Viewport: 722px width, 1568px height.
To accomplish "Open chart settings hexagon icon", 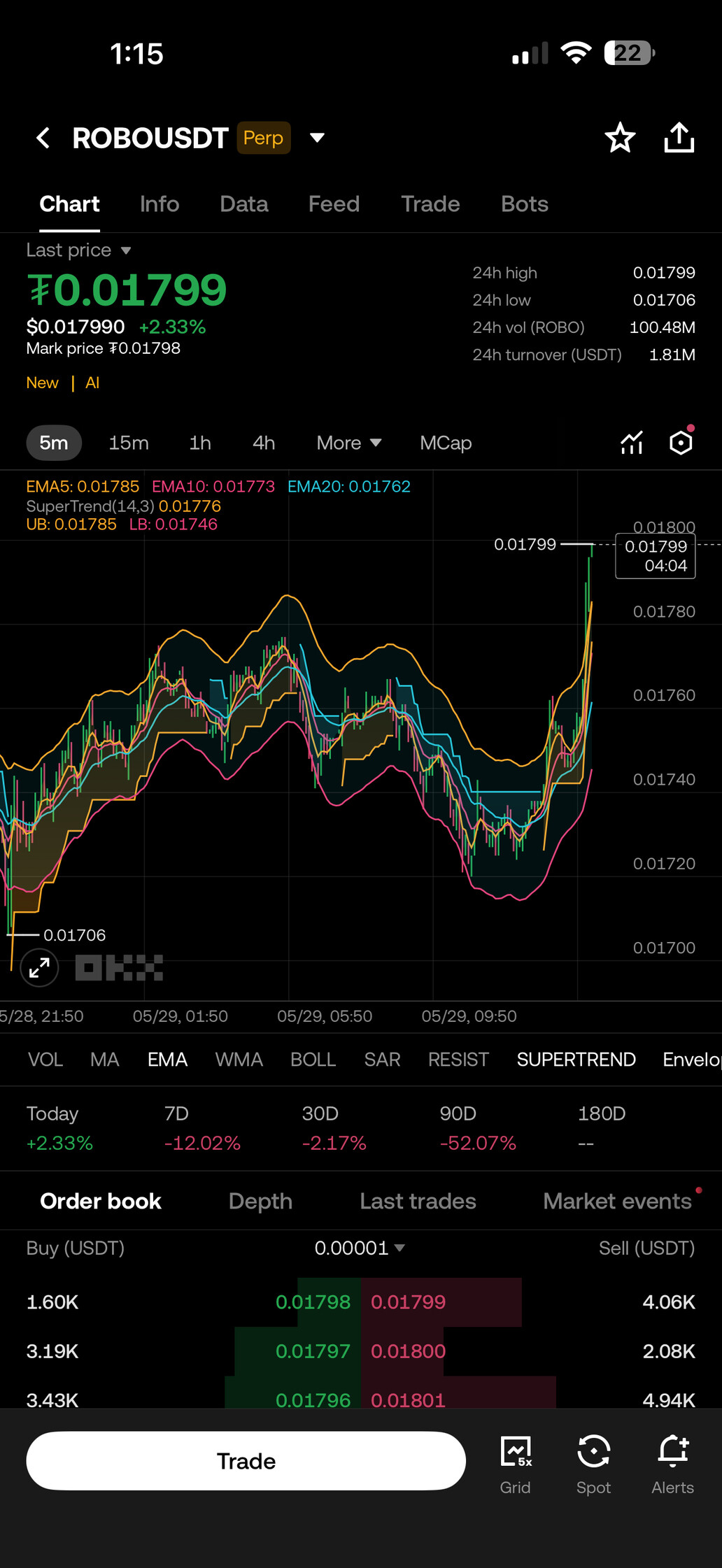I will coord(681,442).
